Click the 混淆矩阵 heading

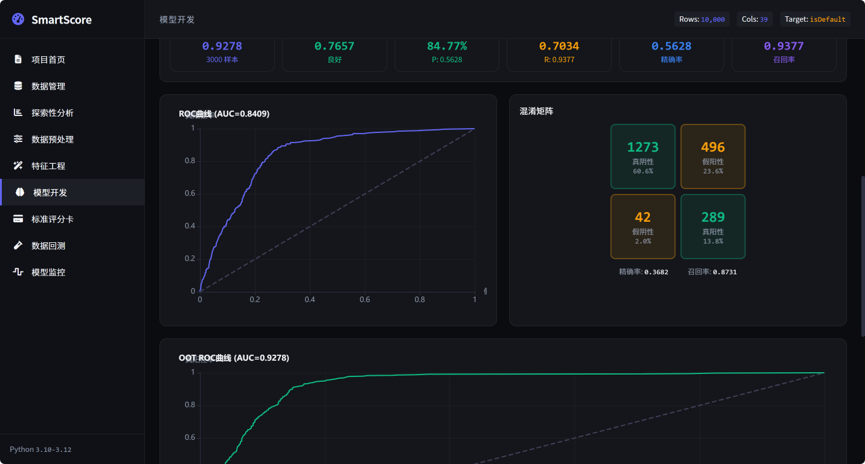(x=536, y=111)
